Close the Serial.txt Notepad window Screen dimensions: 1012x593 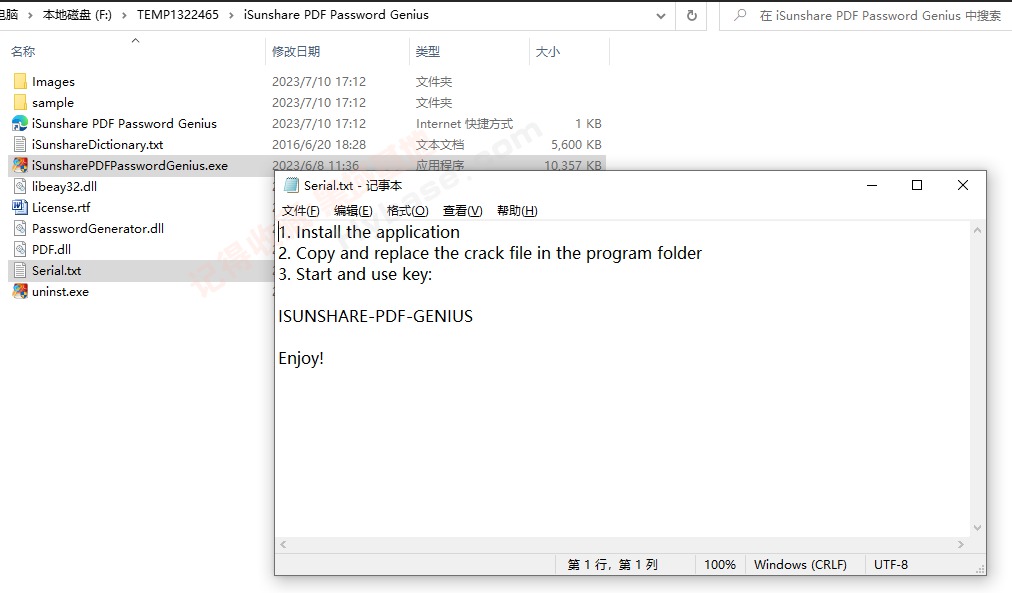tap(962, 185)
